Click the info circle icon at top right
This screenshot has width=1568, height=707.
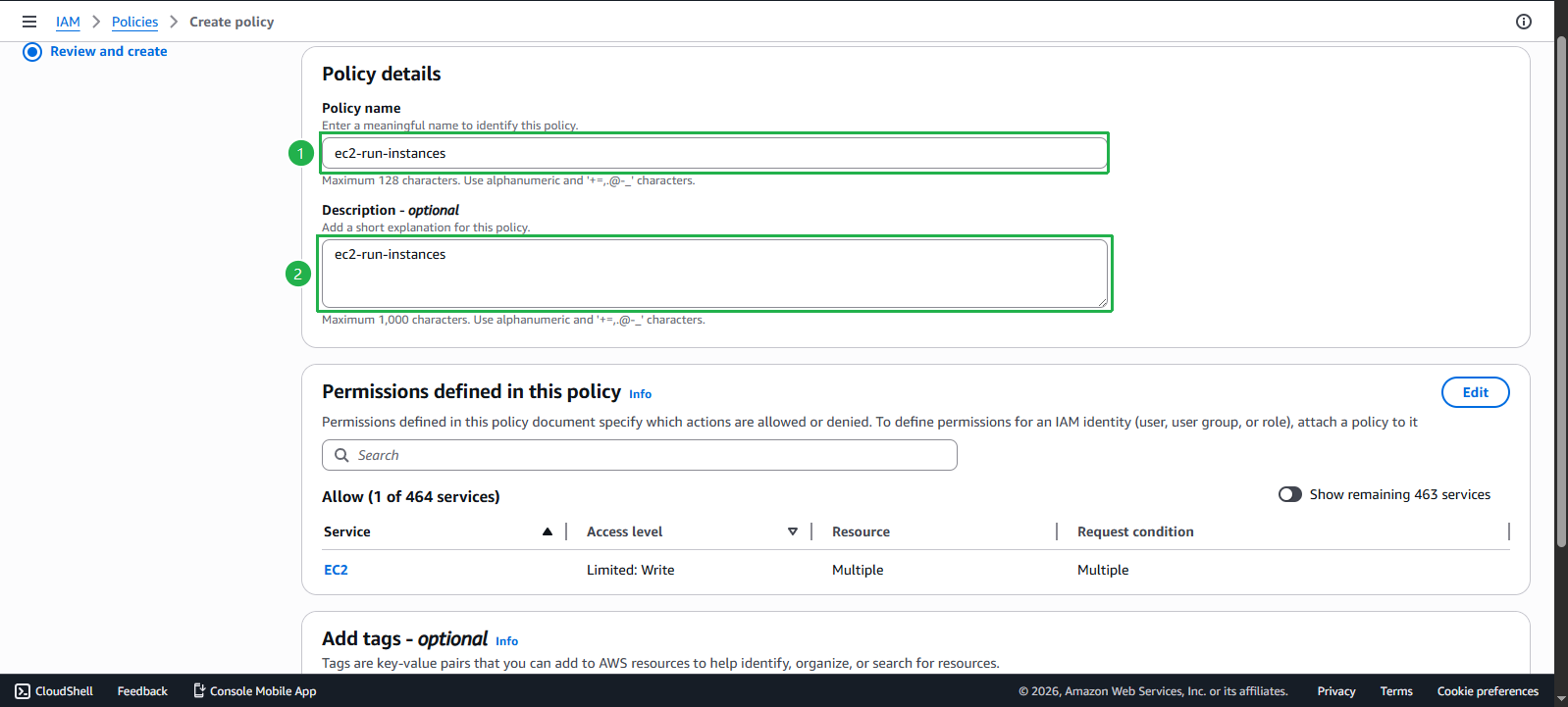[x=1524, y=22]
